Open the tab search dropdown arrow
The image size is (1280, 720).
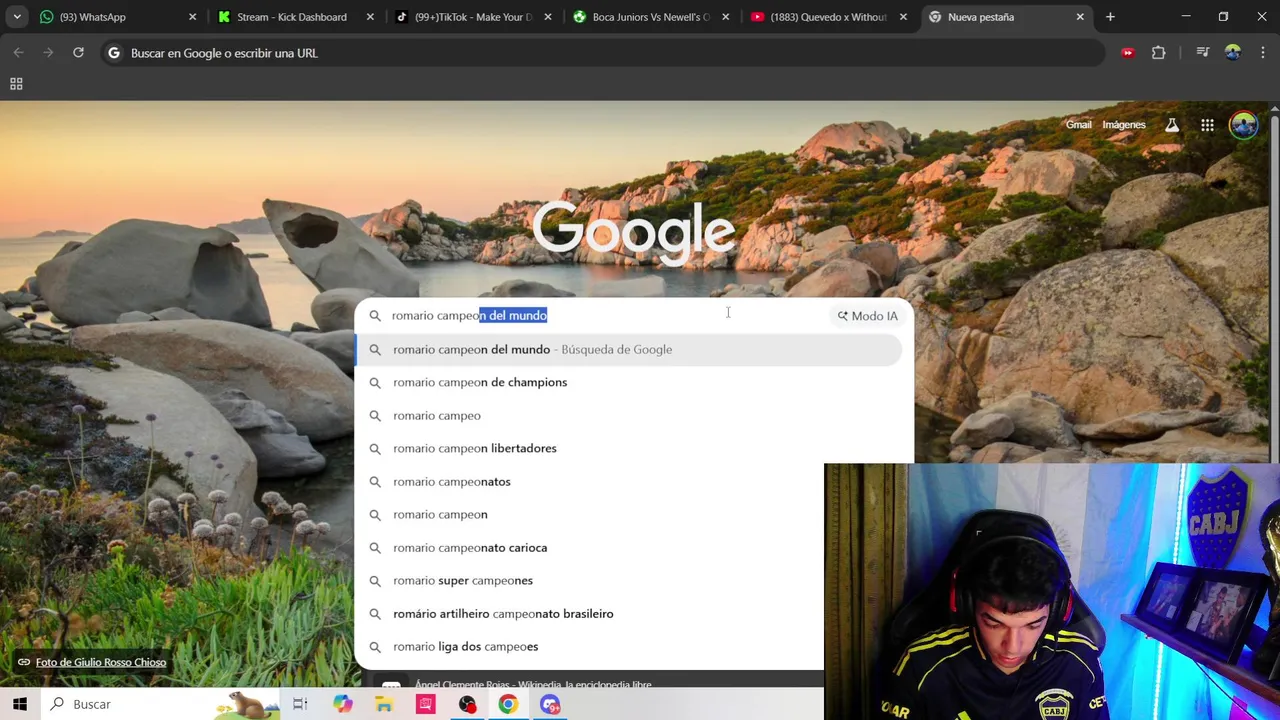17,17
